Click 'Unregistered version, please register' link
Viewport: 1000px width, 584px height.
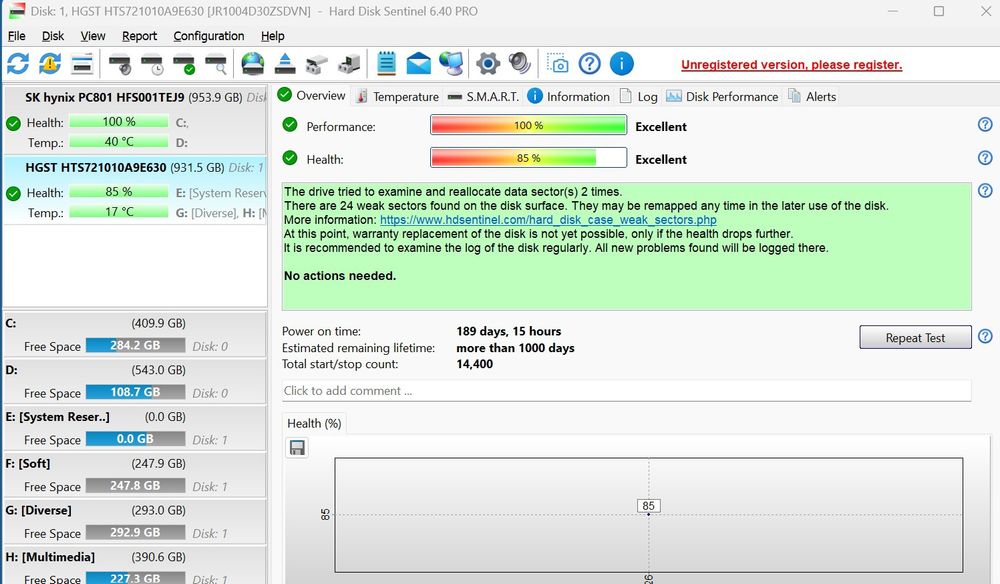(x=791, y=64)
